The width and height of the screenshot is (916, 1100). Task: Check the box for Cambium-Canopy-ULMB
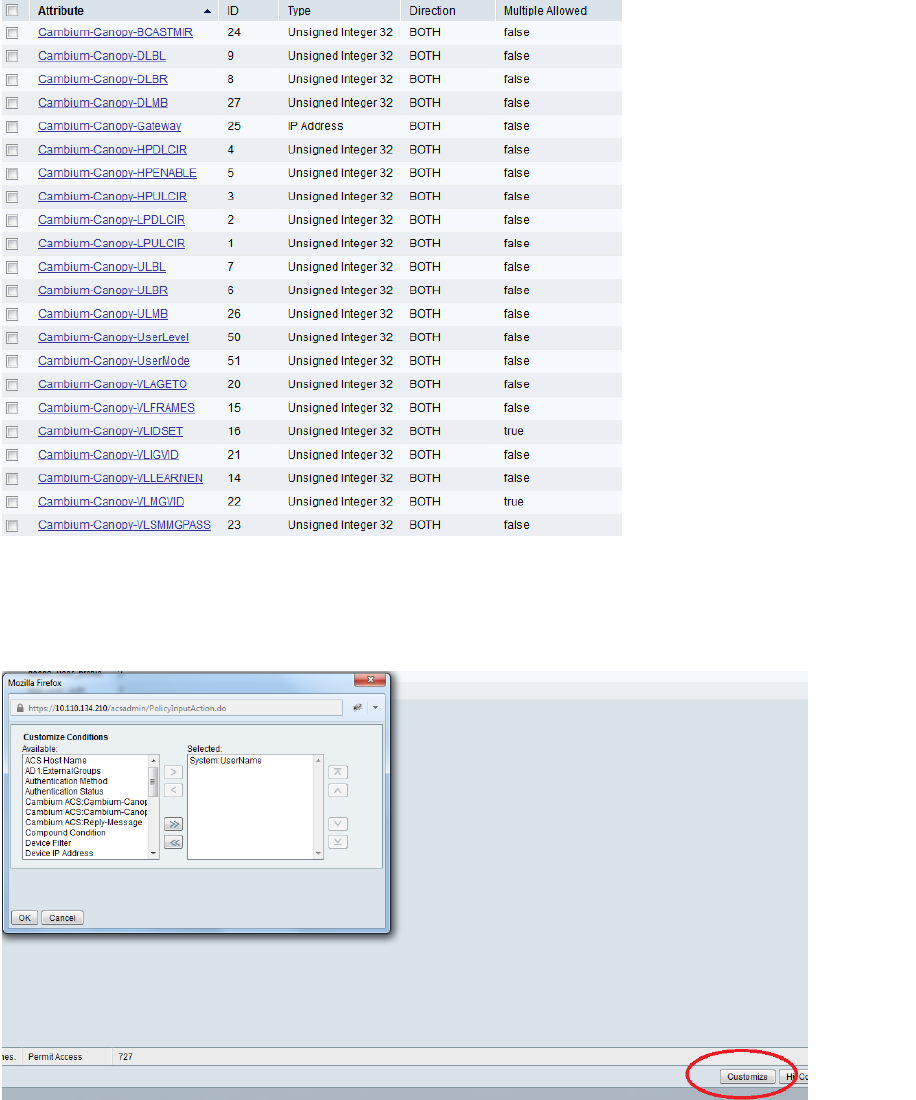tap(12, 314)
